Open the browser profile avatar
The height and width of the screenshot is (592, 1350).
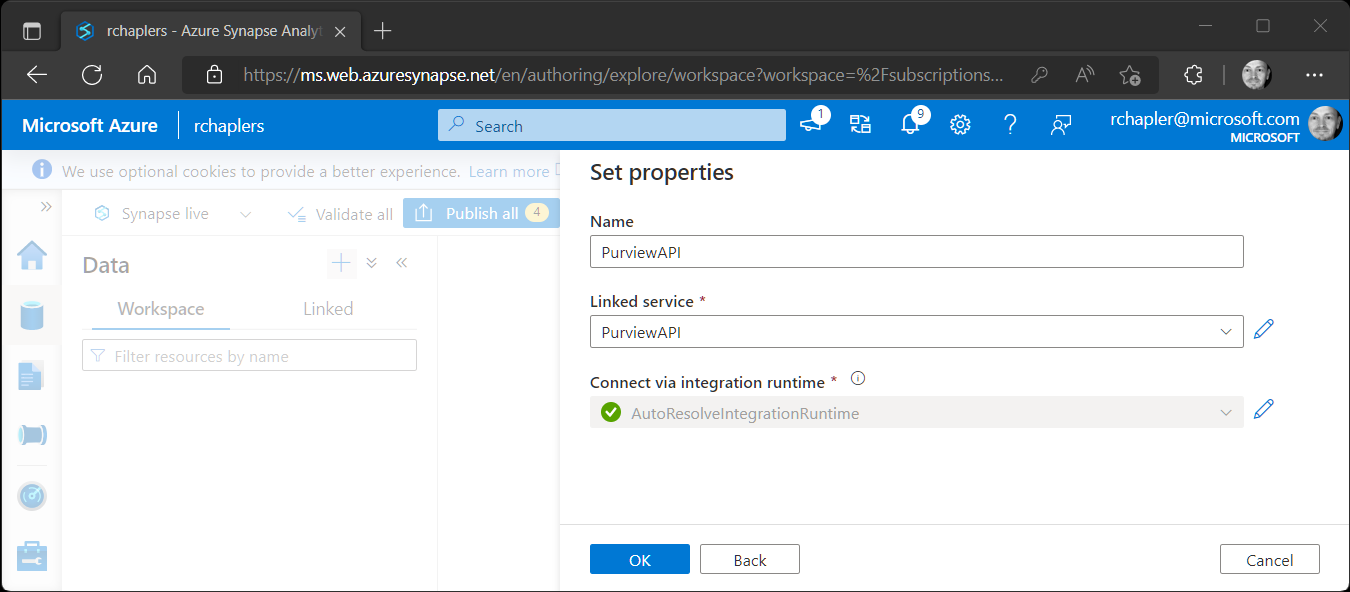click(1256, 75)
